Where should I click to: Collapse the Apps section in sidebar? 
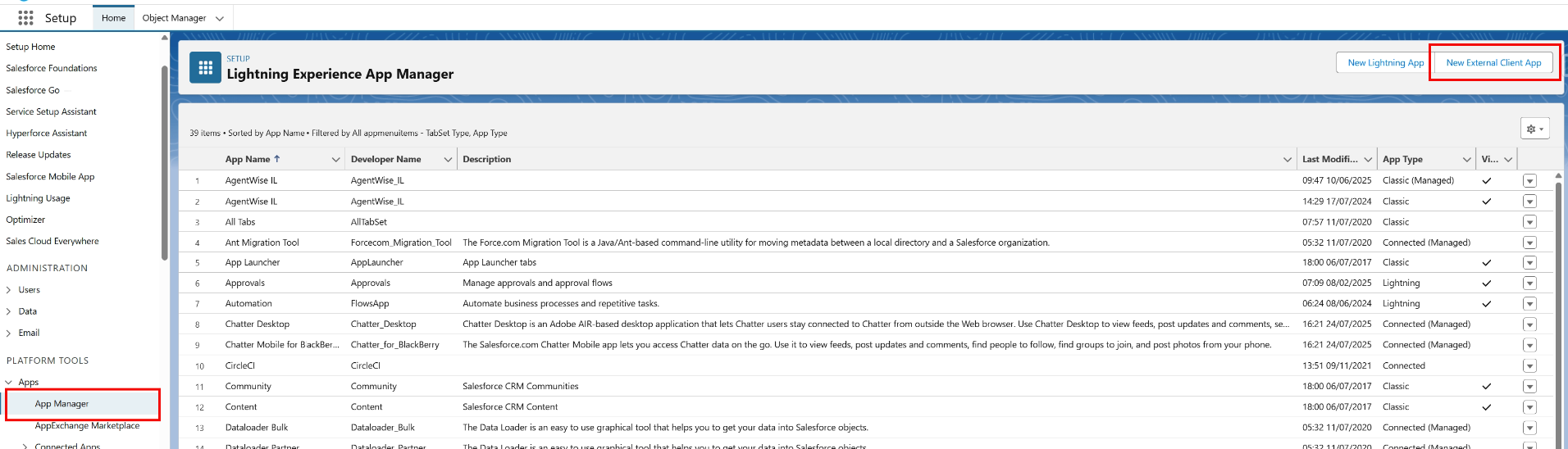[9, 383]
